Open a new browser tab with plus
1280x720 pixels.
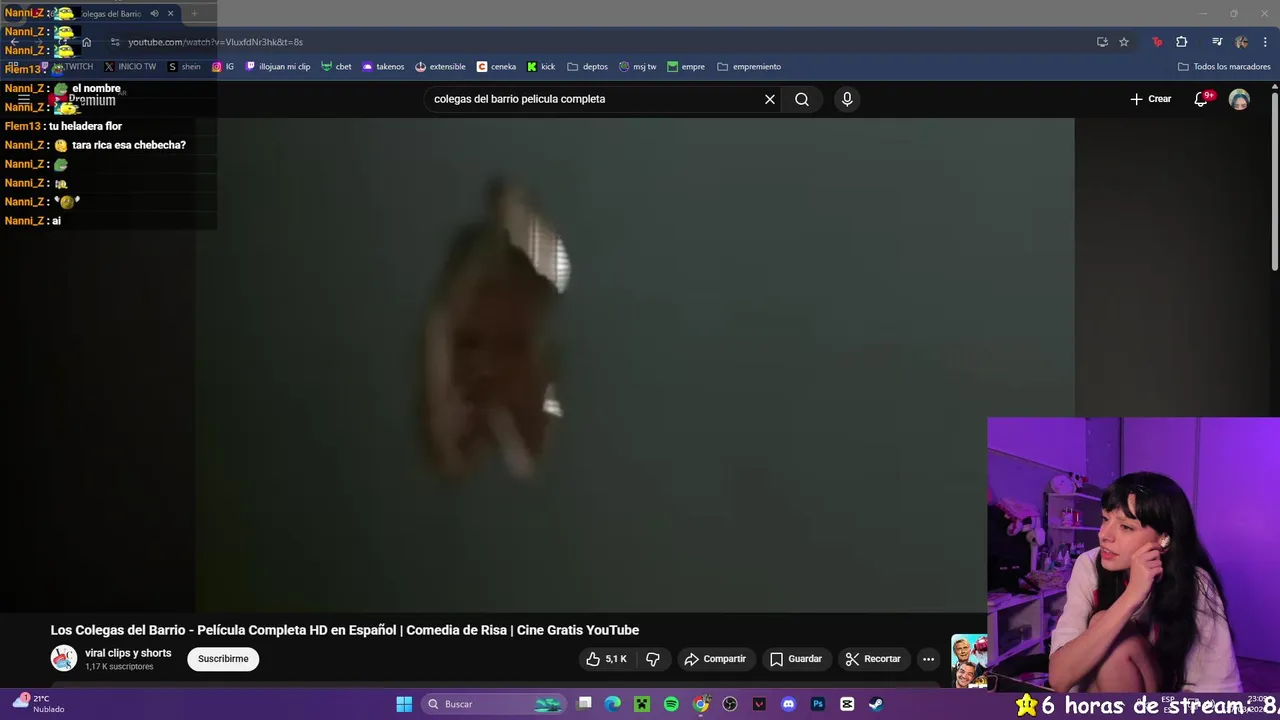click(x=194, y=14)
